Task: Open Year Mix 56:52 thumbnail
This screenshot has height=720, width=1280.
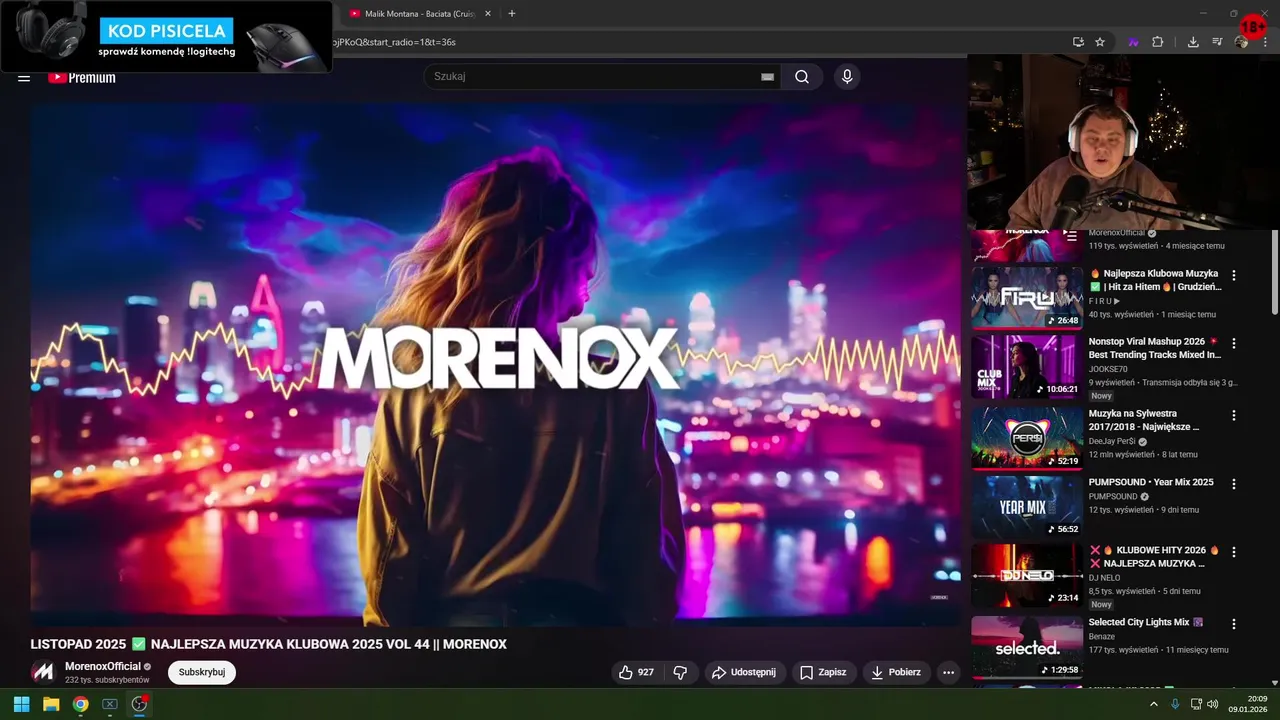Action: pos(1027,505)
